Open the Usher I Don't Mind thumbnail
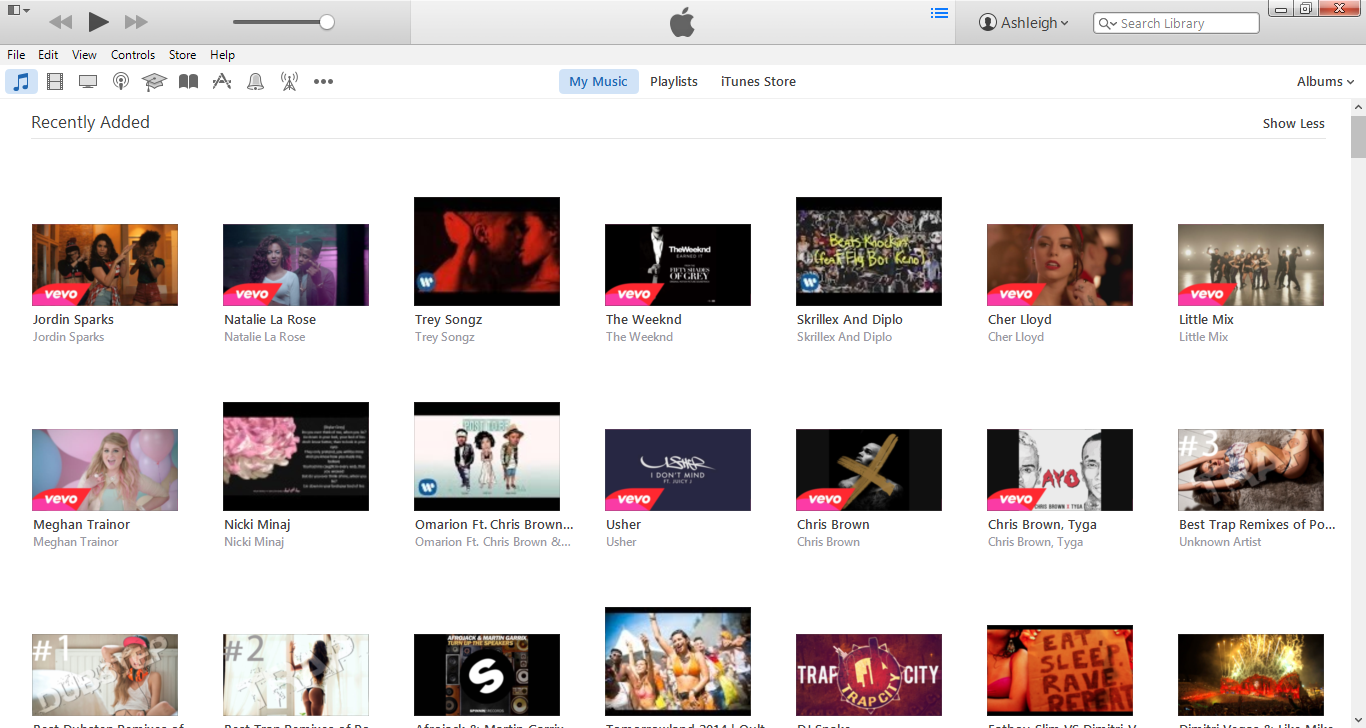Screen dimensions: 1366x728 click(678, 470)
